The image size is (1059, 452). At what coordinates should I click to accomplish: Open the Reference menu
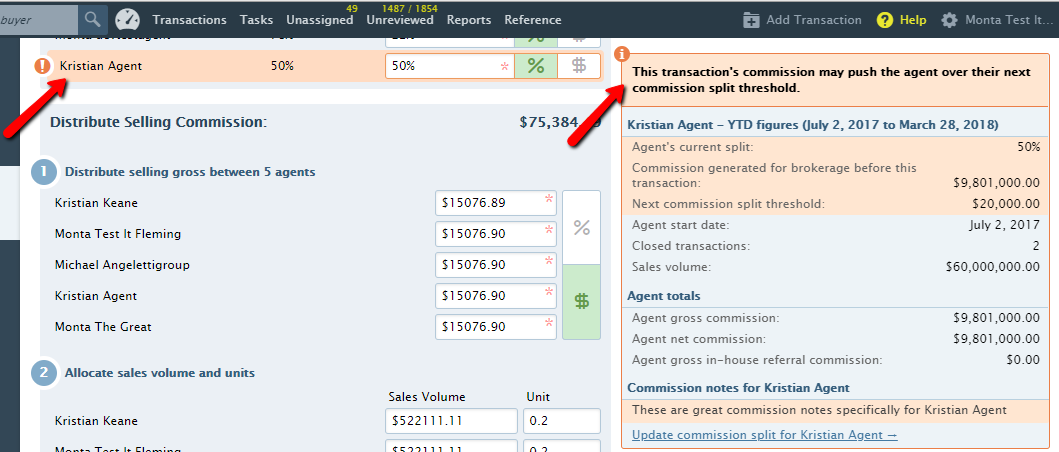point(533,20)
